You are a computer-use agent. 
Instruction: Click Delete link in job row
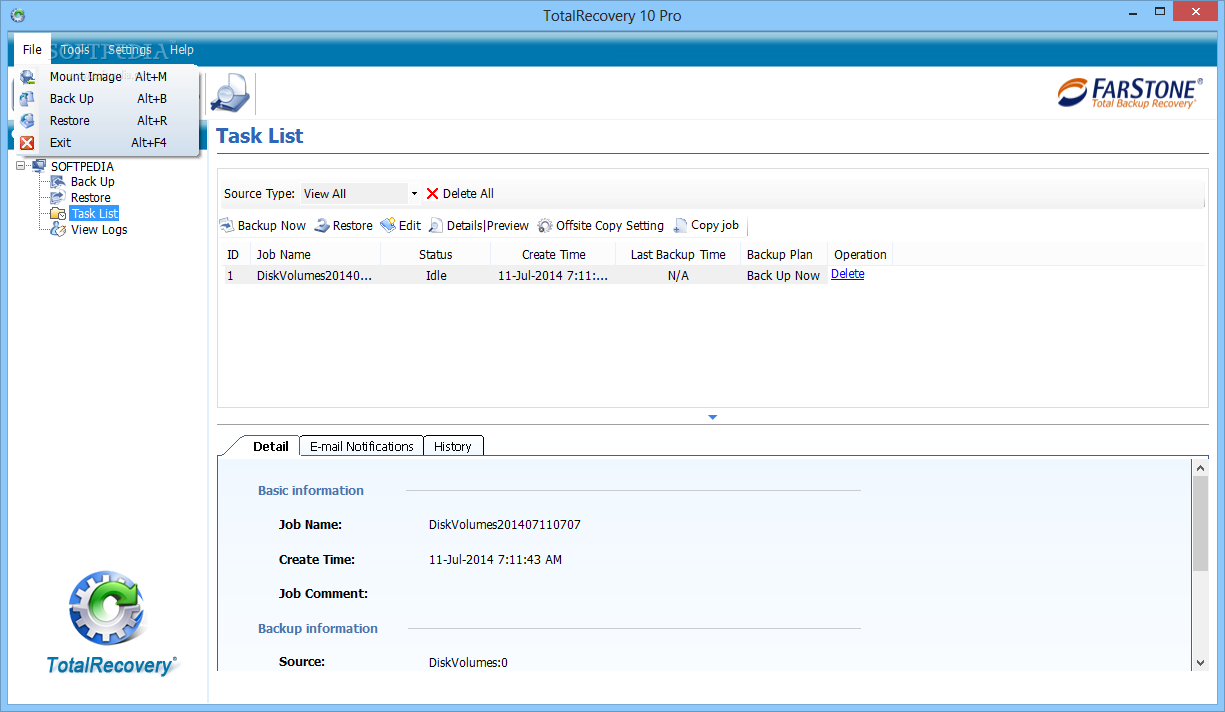(848, 274)
